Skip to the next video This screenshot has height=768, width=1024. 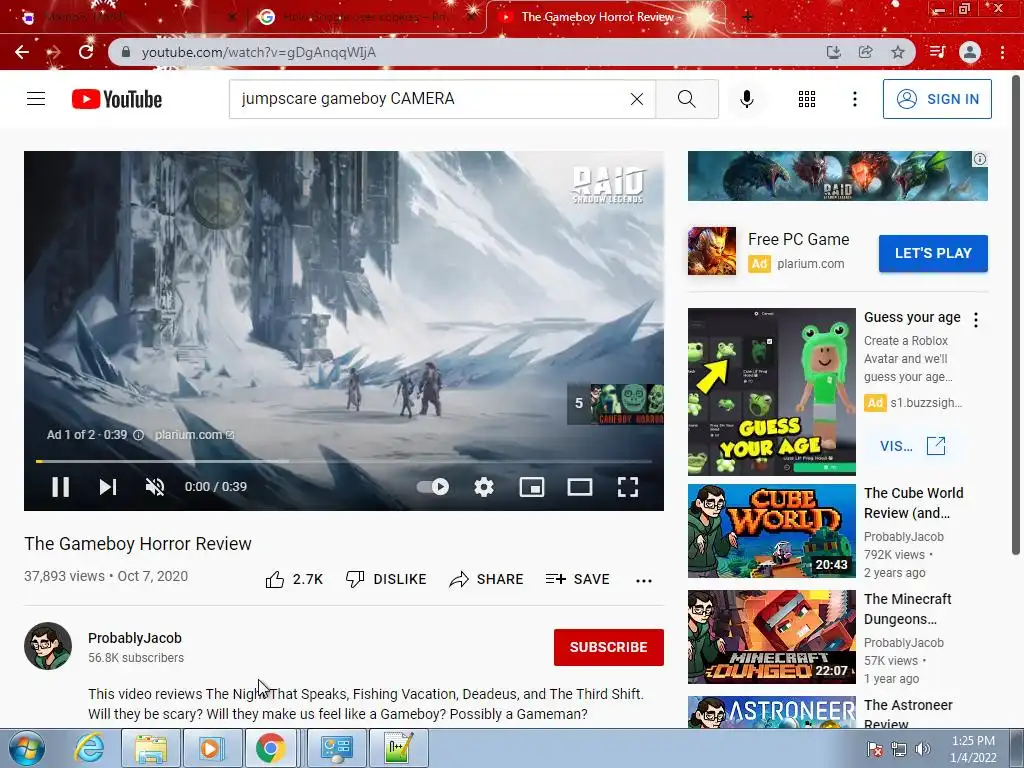coord(108,487)
